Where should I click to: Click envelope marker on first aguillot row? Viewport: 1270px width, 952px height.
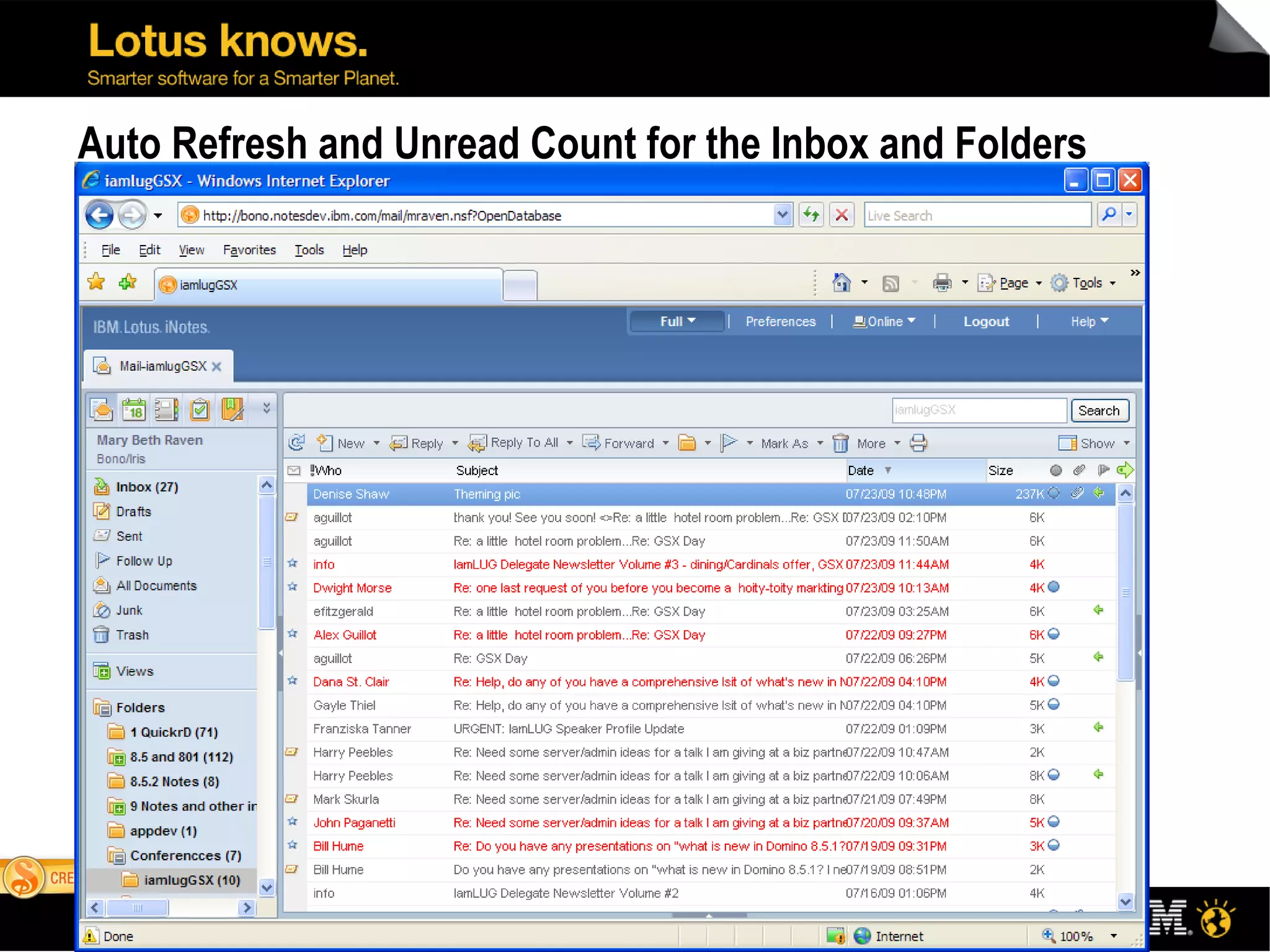pyautogui.click(x=291, y=517)
